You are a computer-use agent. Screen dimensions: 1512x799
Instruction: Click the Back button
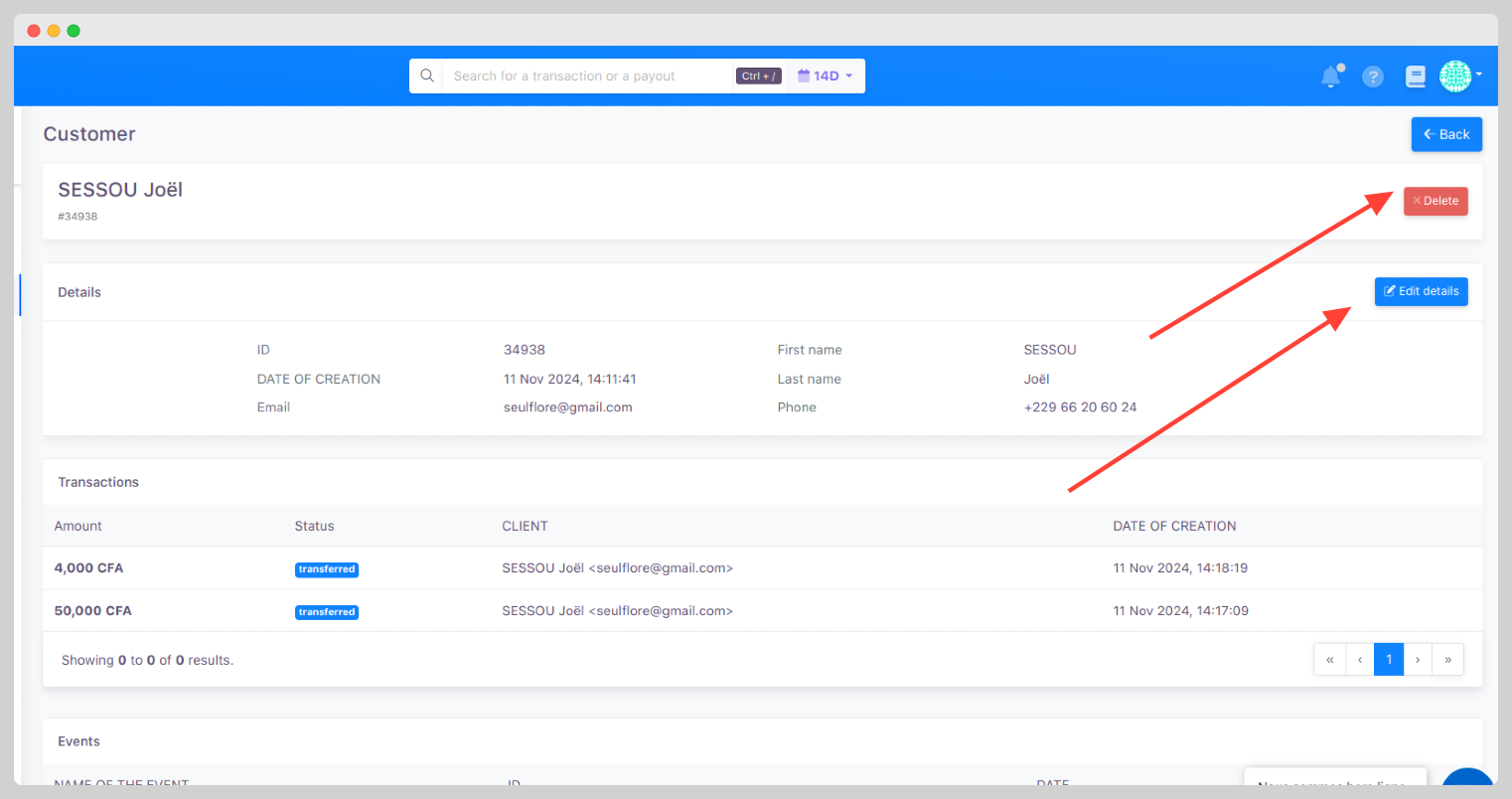(1446, 134)
